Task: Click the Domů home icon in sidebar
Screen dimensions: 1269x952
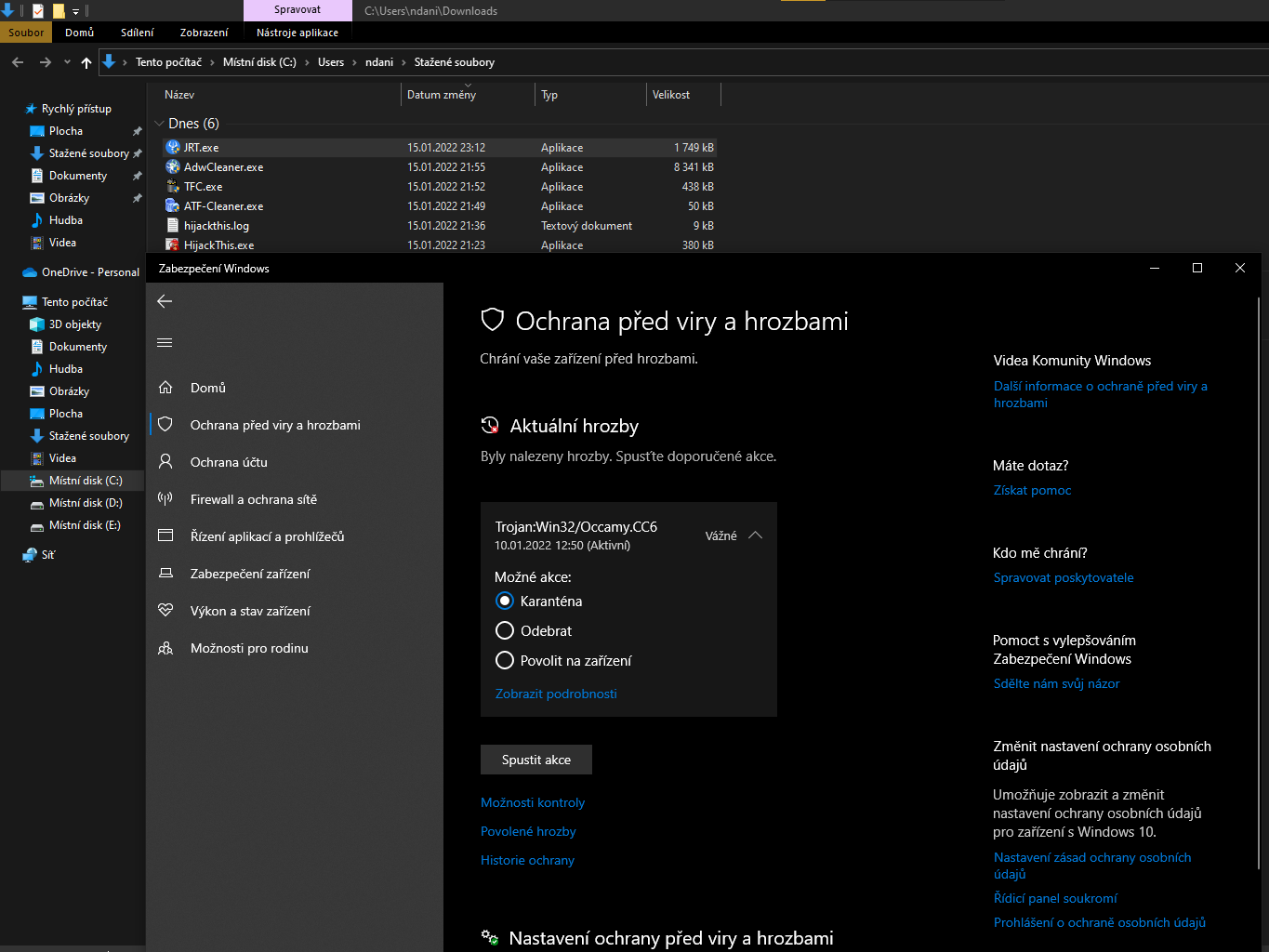Action: point(165,388)
